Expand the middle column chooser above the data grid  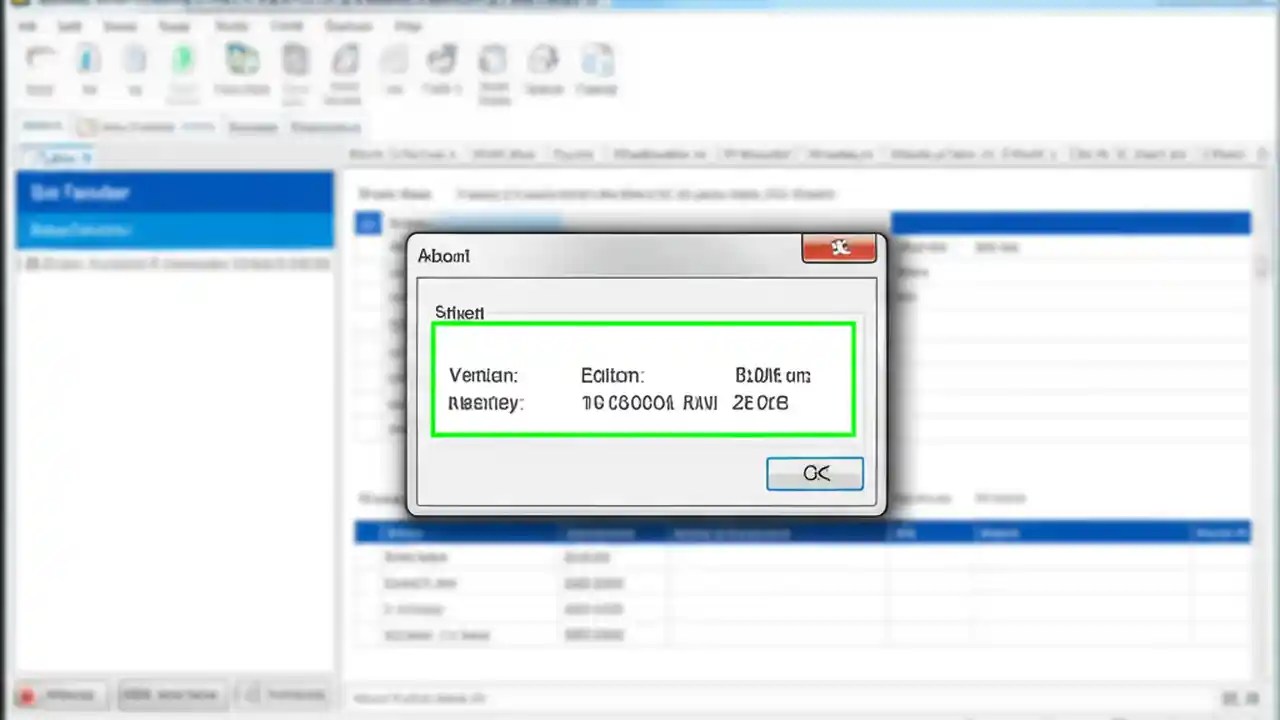[755, 154]
